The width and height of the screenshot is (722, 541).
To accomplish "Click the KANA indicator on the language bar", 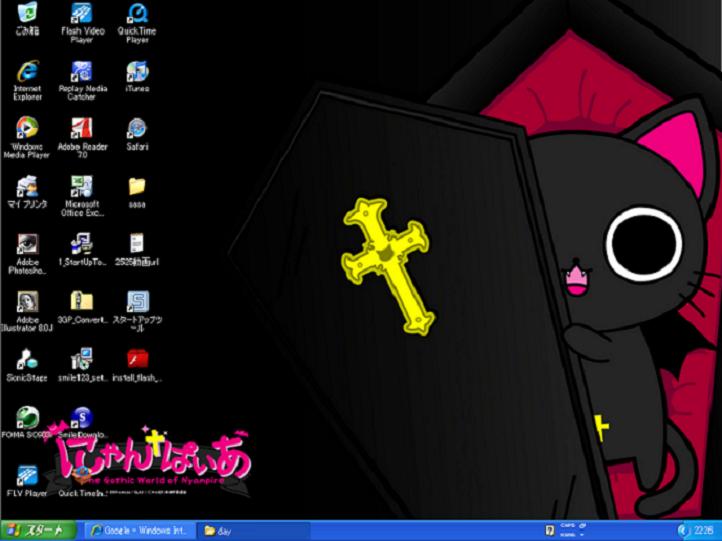I will tap(568, 535).
